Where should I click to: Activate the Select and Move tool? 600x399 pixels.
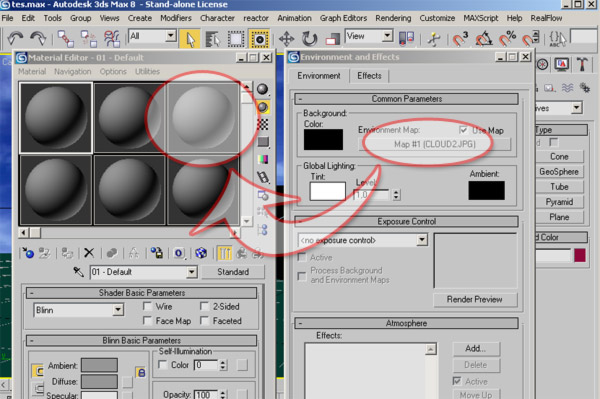[x=286, y=39]
